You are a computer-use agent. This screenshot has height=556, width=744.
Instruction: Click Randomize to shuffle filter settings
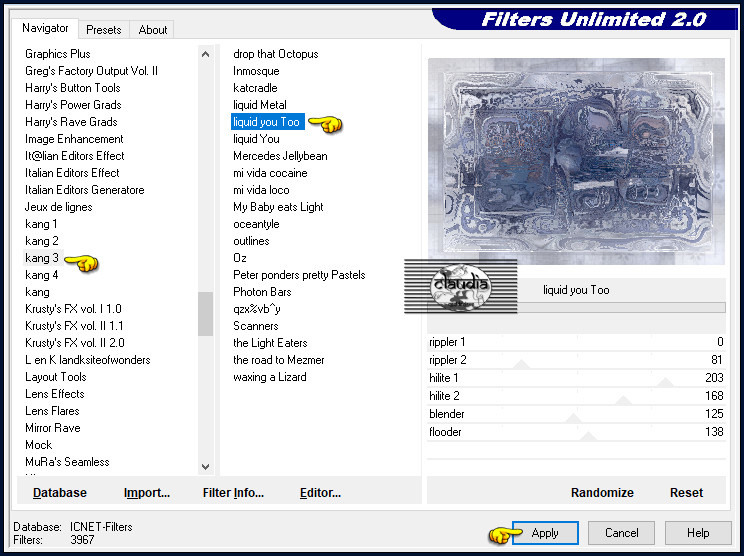(x=602, y=492)
